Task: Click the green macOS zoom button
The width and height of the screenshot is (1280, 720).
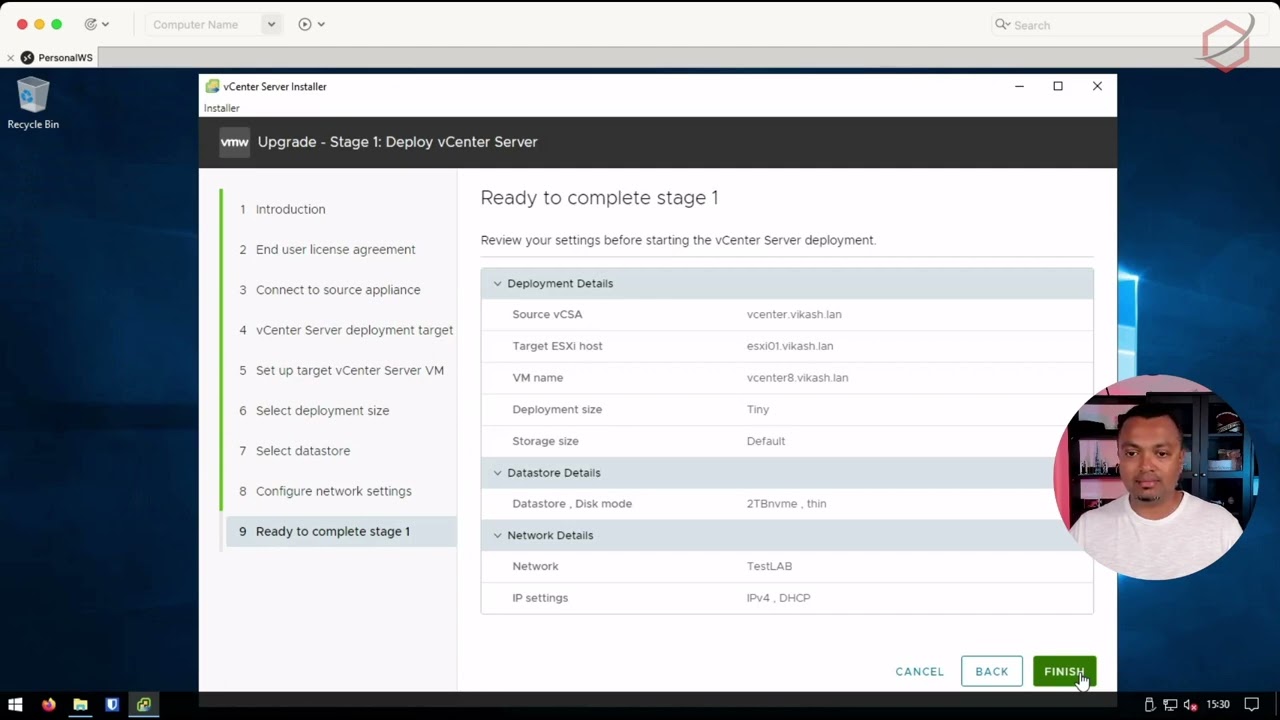Action: [56, 24]
